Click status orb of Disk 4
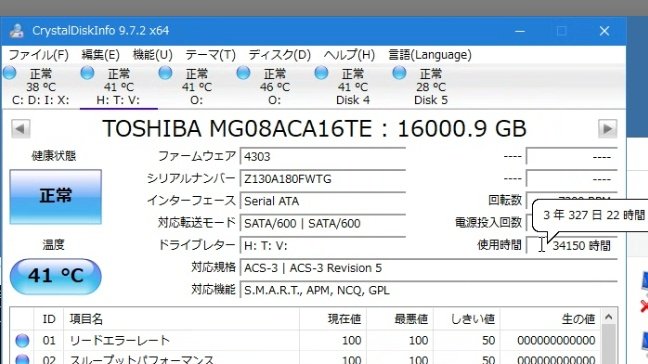The height and width of the screenshot is (364, 648). (x=321, y=73)
